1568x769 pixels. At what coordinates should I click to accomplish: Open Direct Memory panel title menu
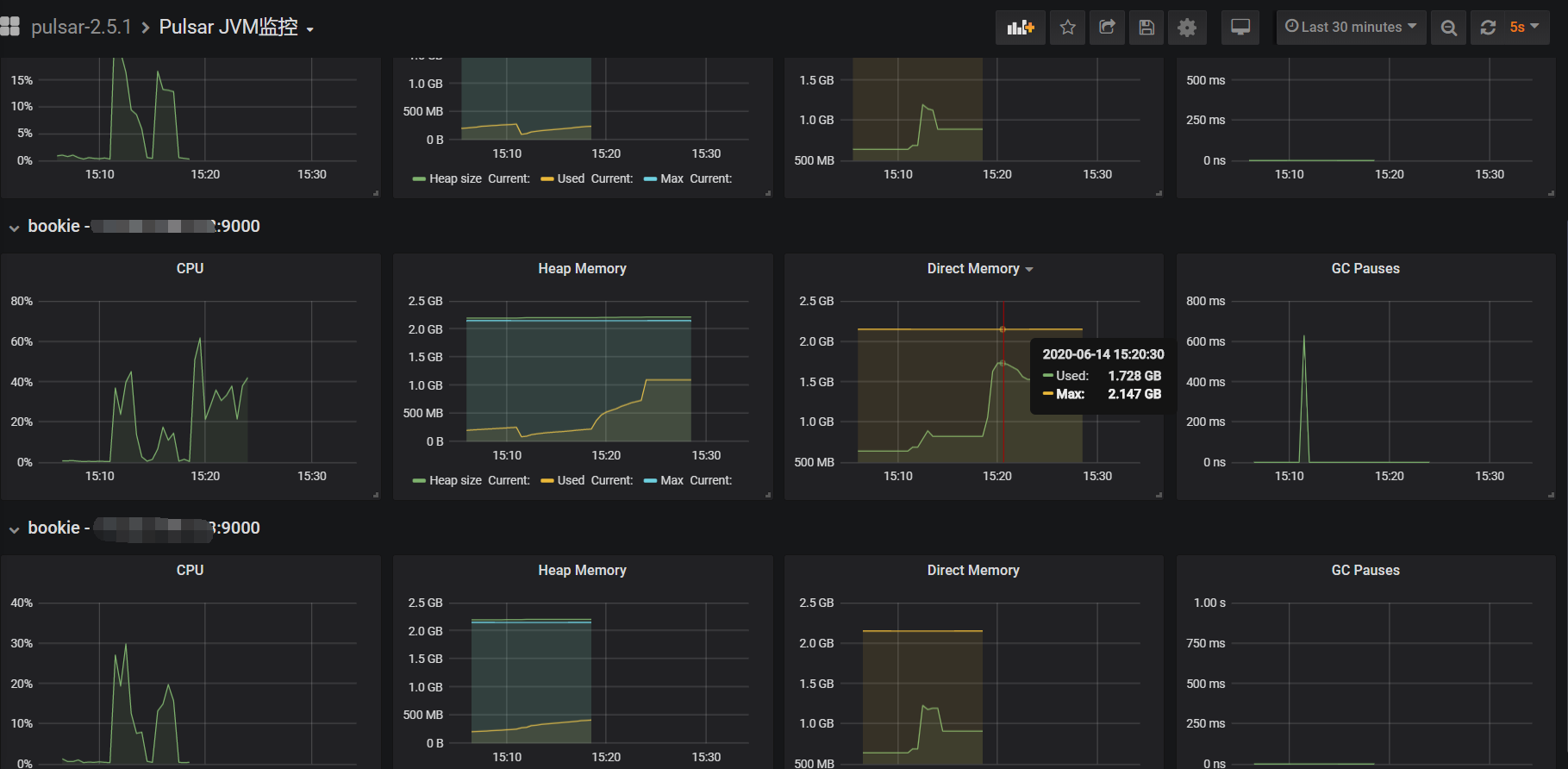point(980,269)
